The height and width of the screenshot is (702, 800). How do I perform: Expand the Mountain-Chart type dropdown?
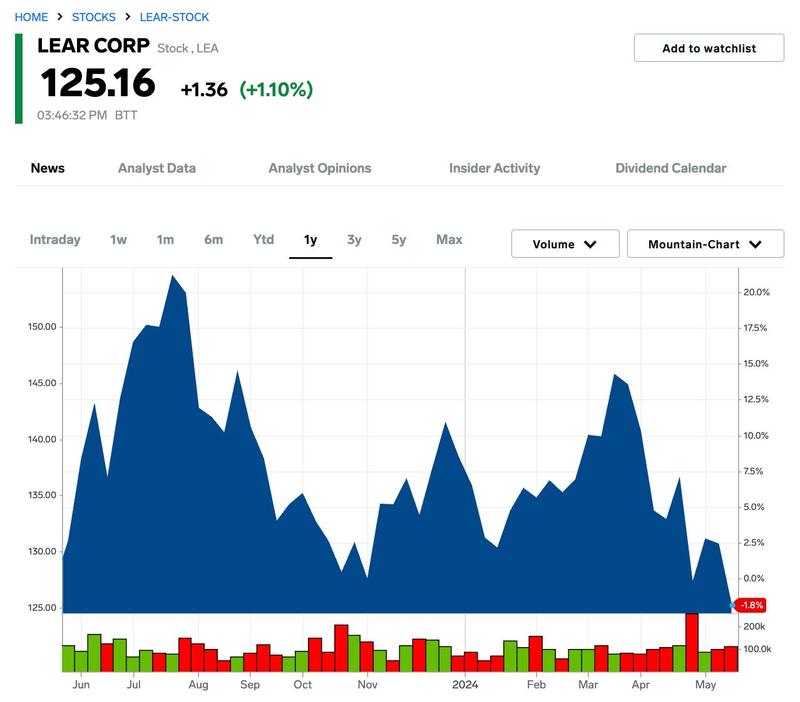[x=706, y=244]
